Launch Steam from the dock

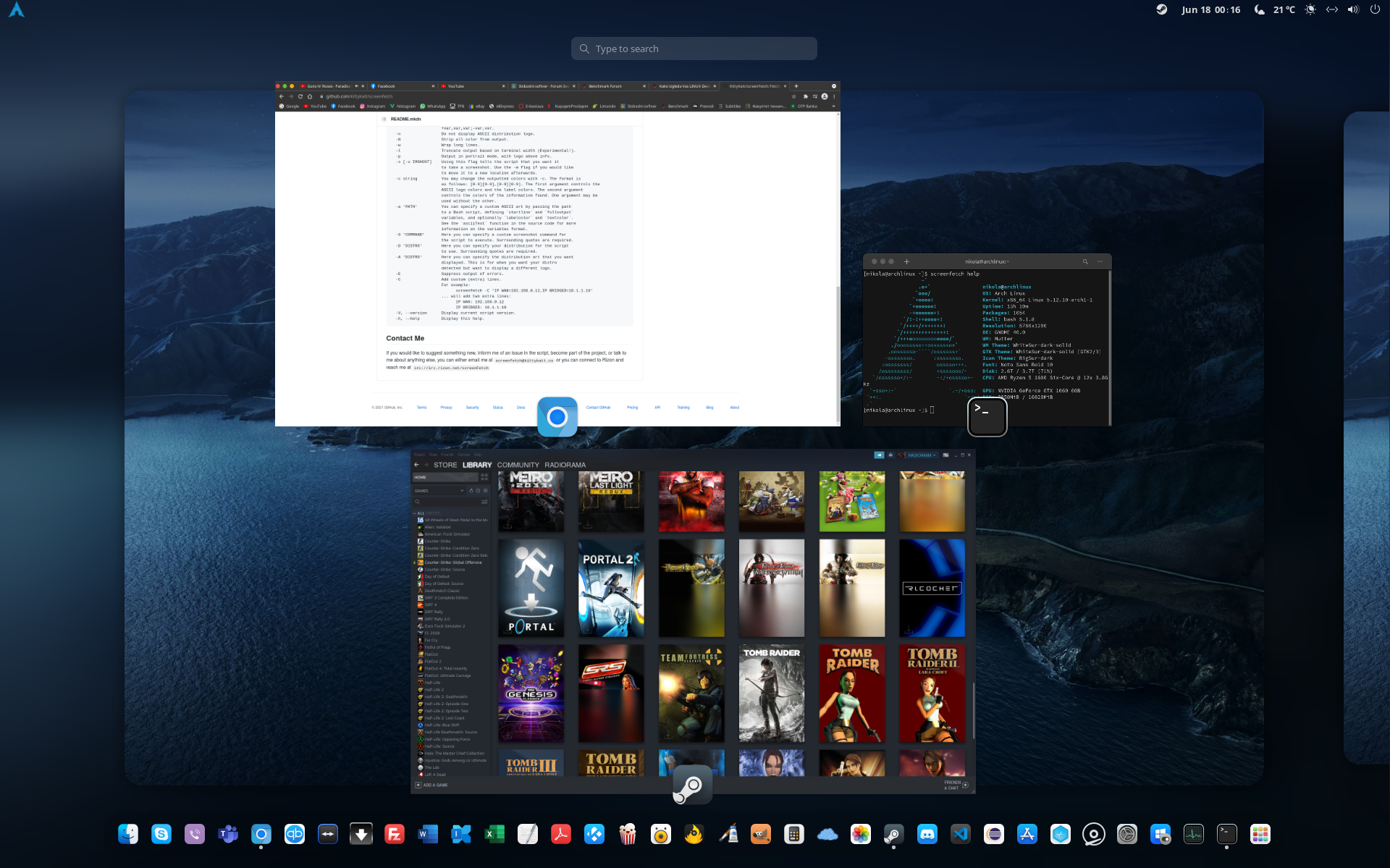pyautogui.click(x=894, y=834)
